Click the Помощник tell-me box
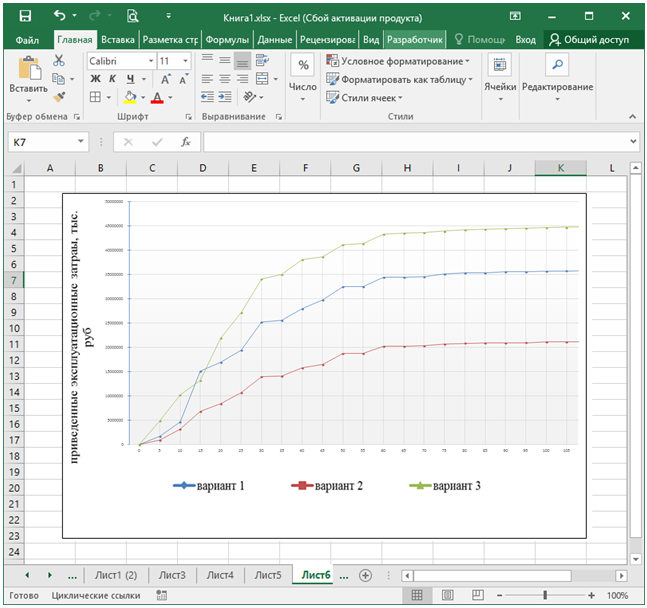The image size is (647, 608). click(480, 40)
